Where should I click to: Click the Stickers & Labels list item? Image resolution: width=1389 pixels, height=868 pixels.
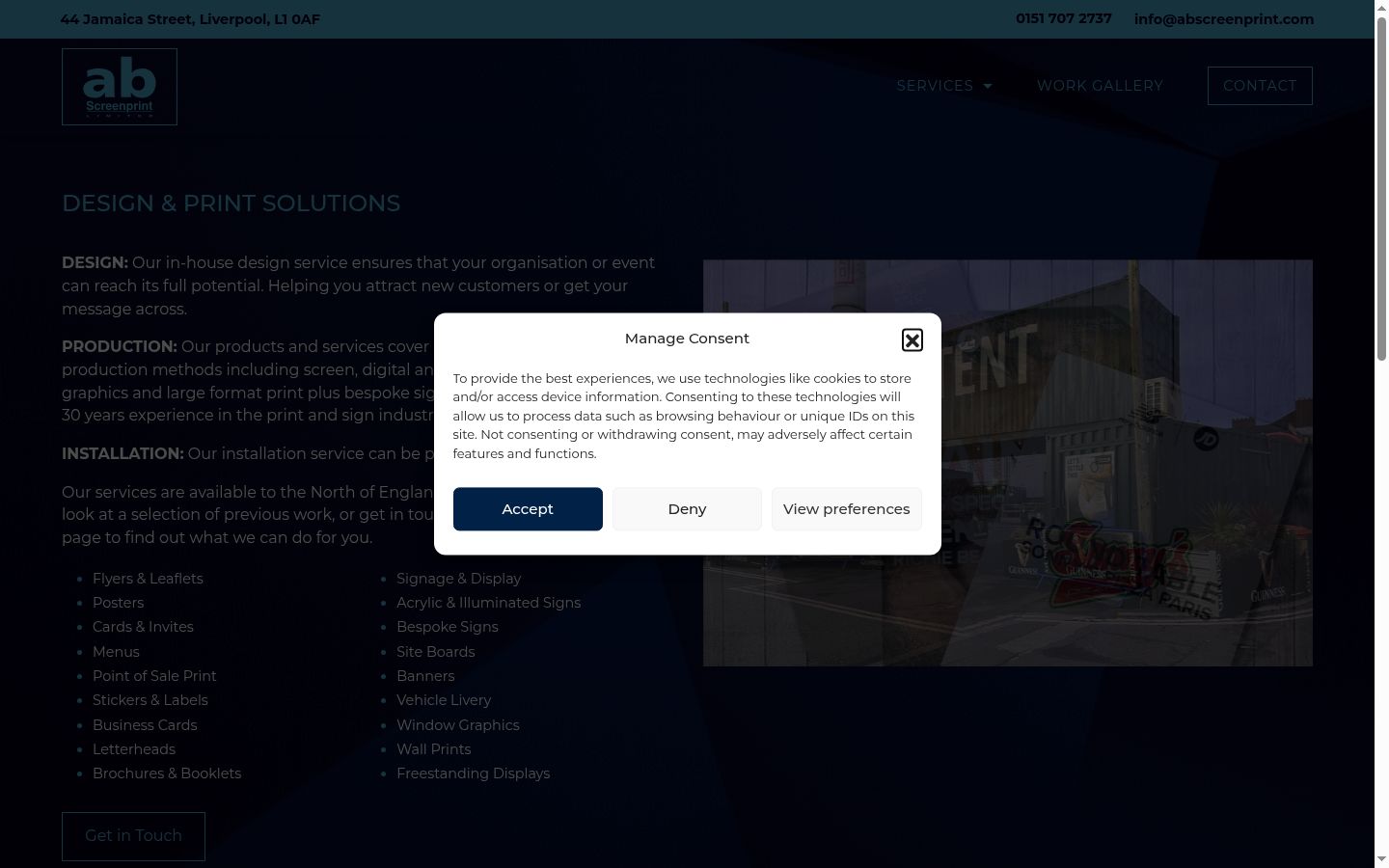(150, 700)
